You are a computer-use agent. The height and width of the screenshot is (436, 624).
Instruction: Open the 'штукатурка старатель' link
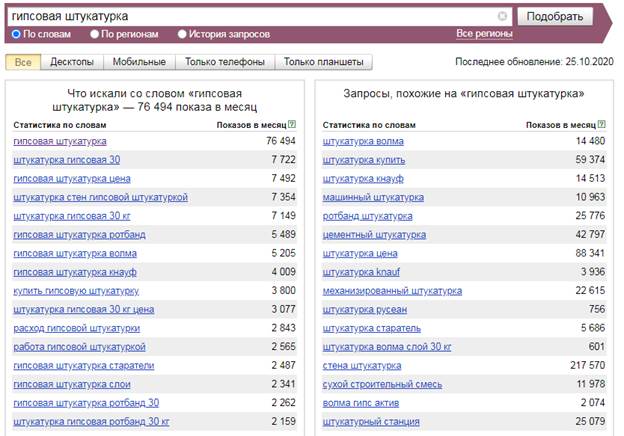tap(372, 328)
